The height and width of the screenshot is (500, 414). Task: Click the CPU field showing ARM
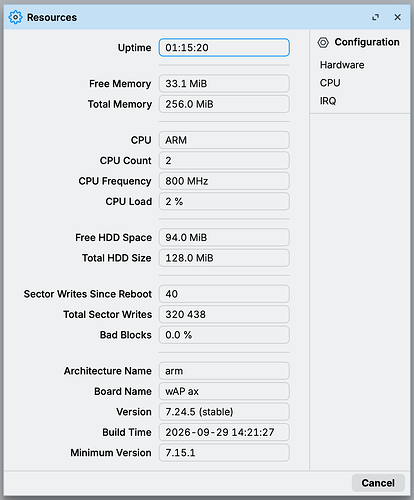[224, 140]
